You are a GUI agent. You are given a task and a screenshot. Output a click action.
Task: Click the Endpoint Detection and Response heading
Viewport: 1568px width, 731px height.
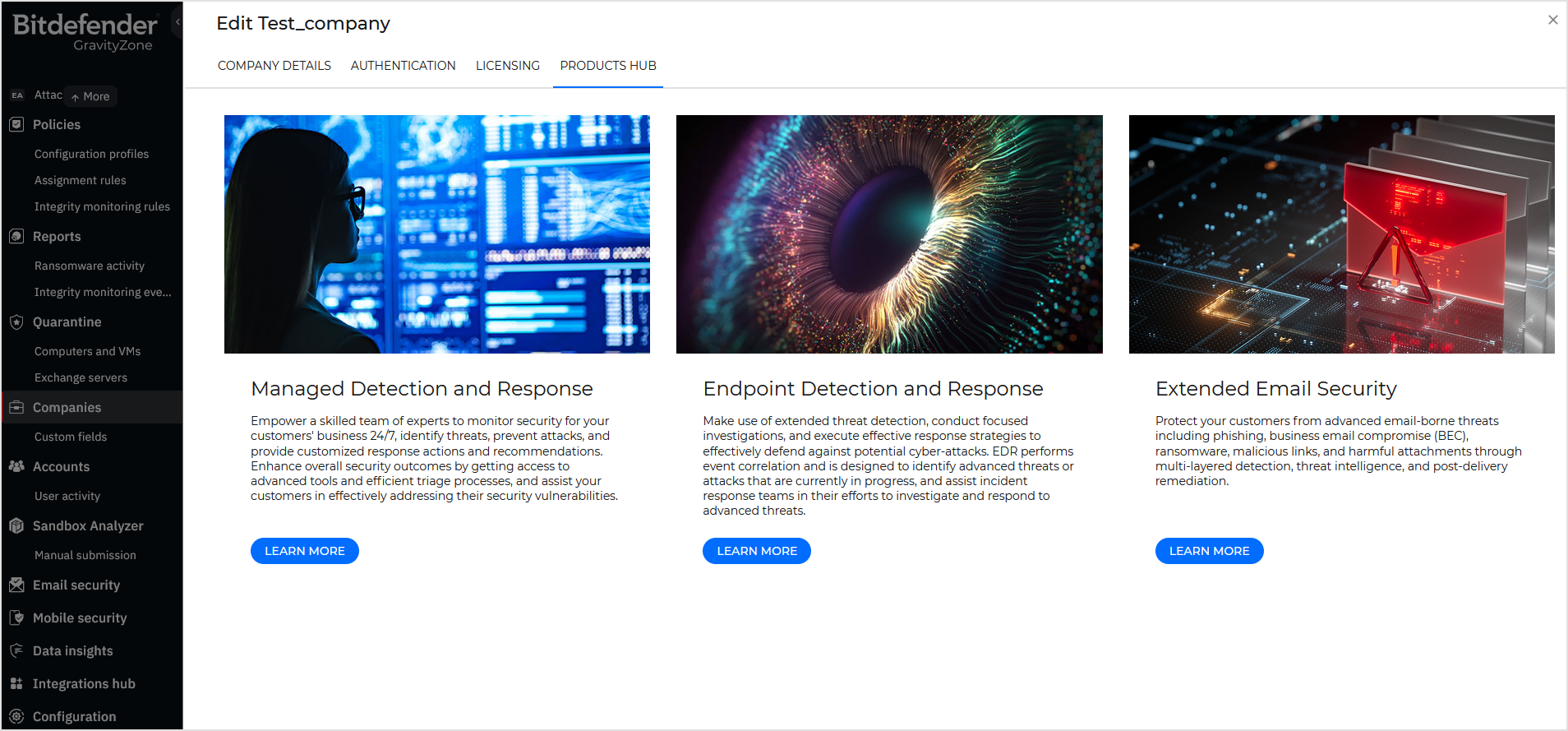873,389
